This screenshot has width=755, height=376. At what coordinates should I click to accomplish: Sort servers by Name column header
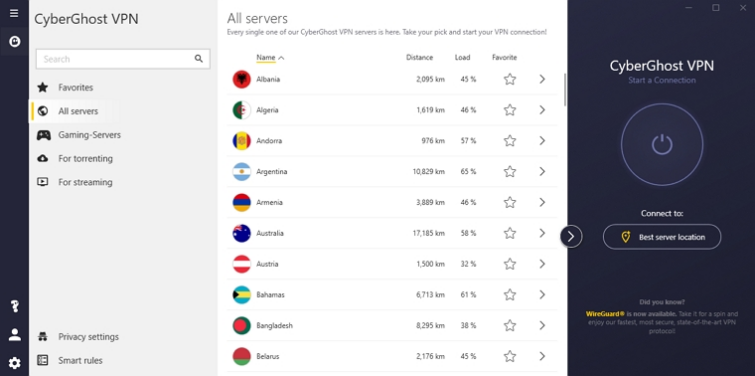[x=265, y=57]
